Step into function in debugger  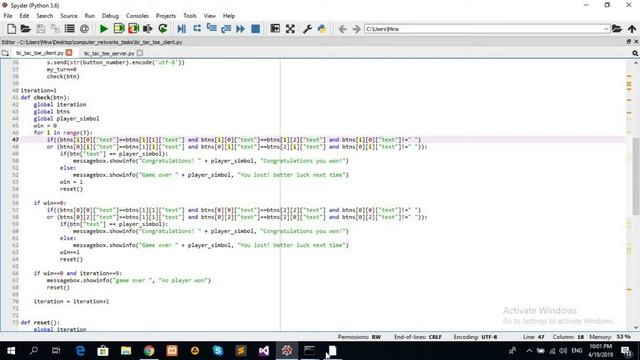pyautogui.click(x=211, y=29)
